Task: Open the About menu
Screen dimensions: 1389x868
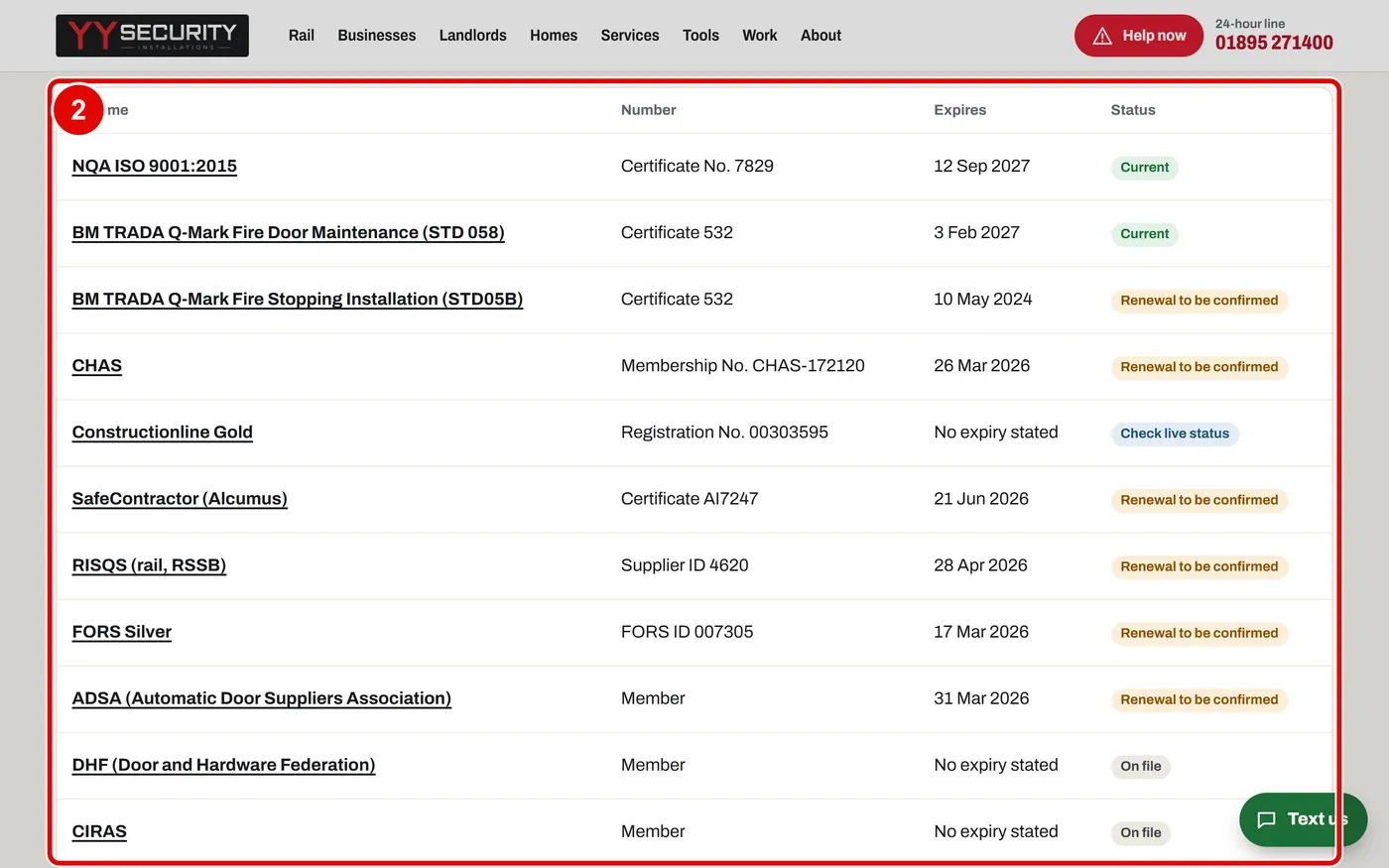Action: (821, 36)
